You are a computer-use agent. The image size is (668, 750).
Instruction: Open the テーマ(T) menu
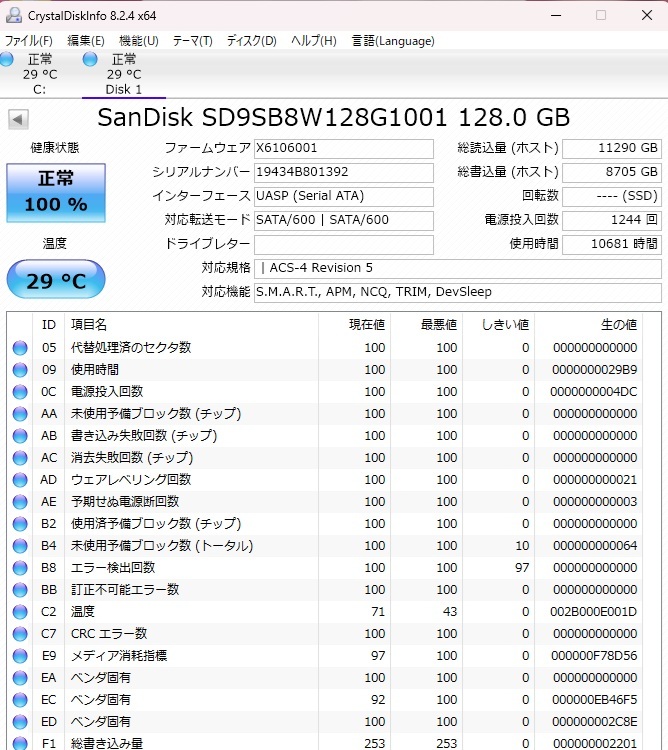point(193,41)
